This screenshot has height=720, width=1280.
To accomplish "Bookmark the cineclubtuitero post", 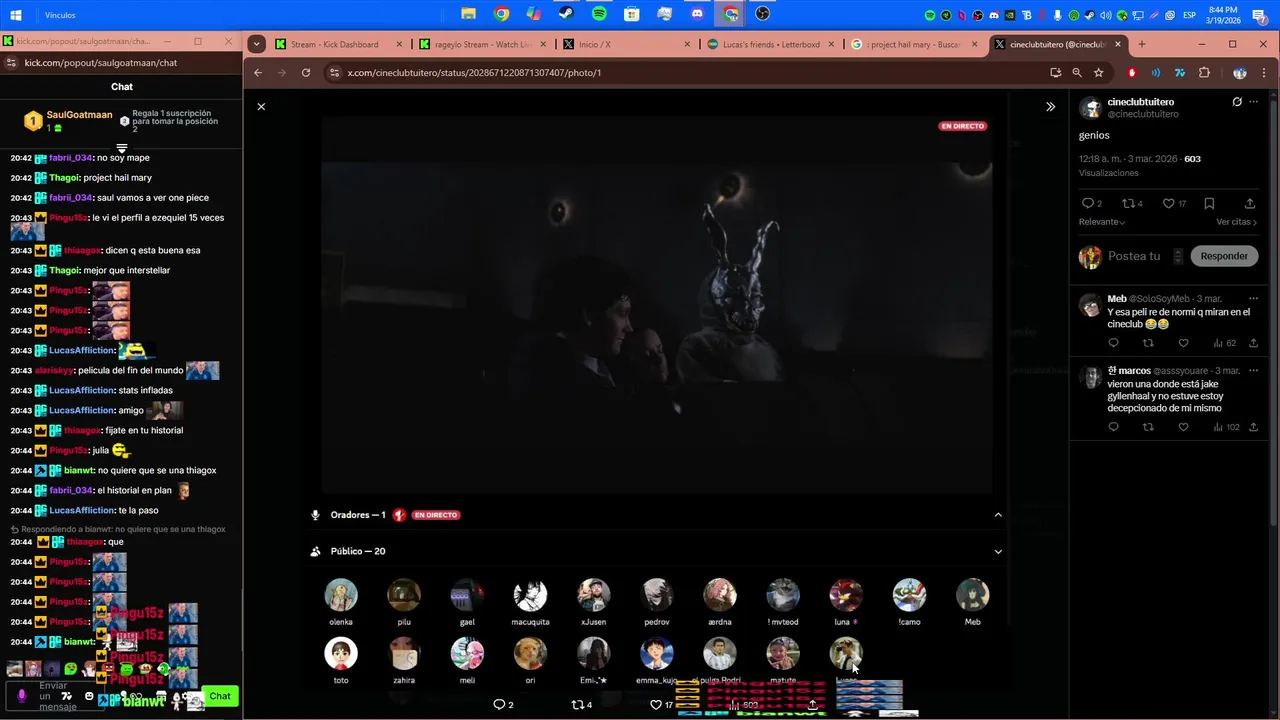I will click(x=1209, y=204).
